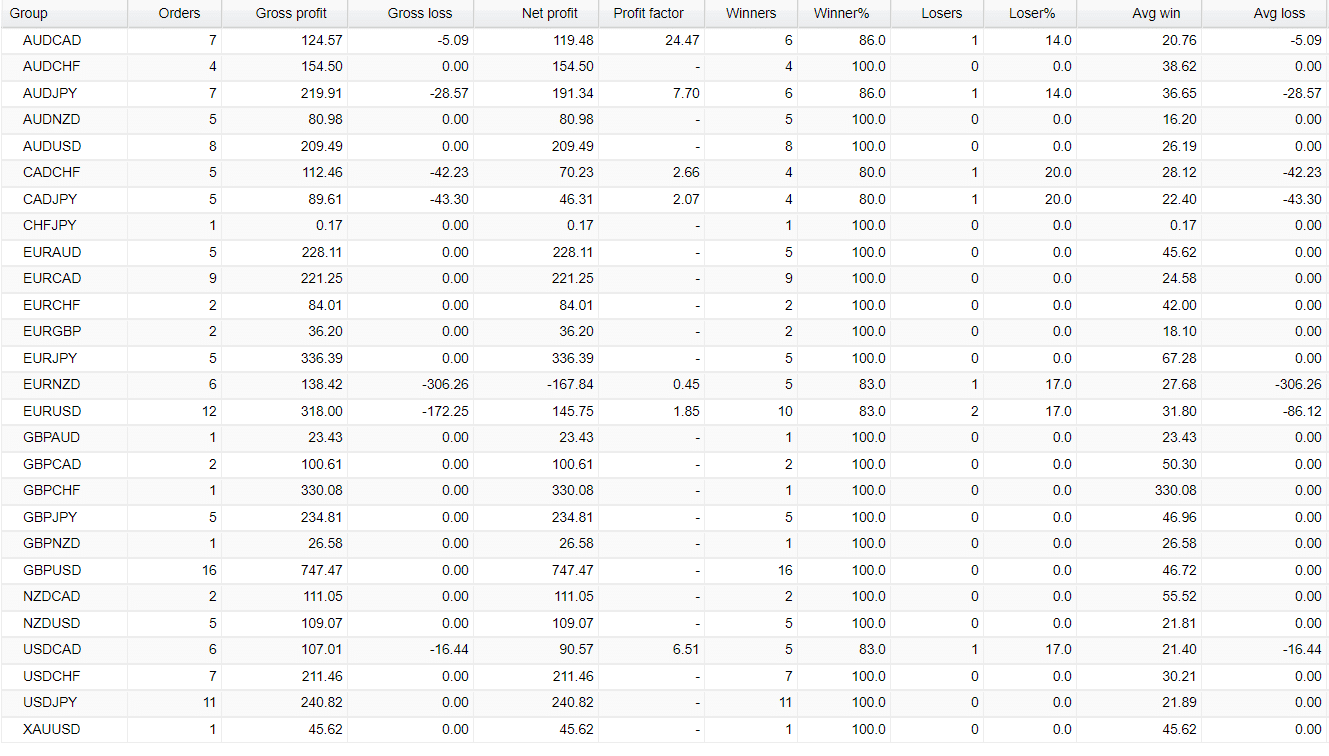Select the XAUUSD group row
1329x756 pixels.
point(664,729)
